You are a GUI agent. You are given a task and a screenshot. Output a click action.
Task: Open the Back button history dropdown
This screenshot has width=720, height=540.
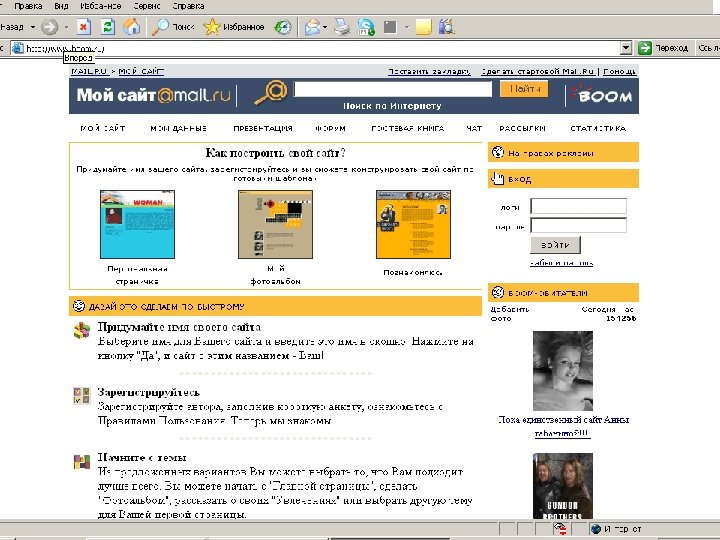click(33, 27)
